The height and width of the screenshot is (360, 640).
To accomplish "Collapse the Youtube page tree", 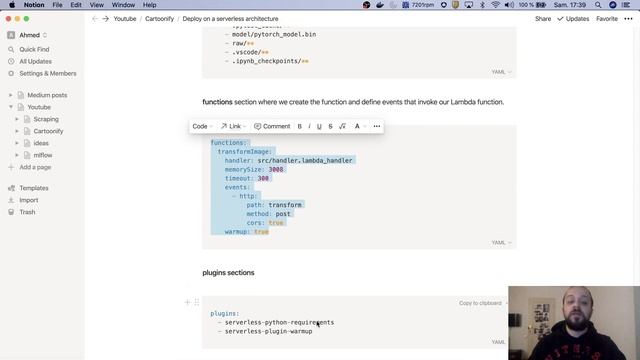I will click(11, 107).
